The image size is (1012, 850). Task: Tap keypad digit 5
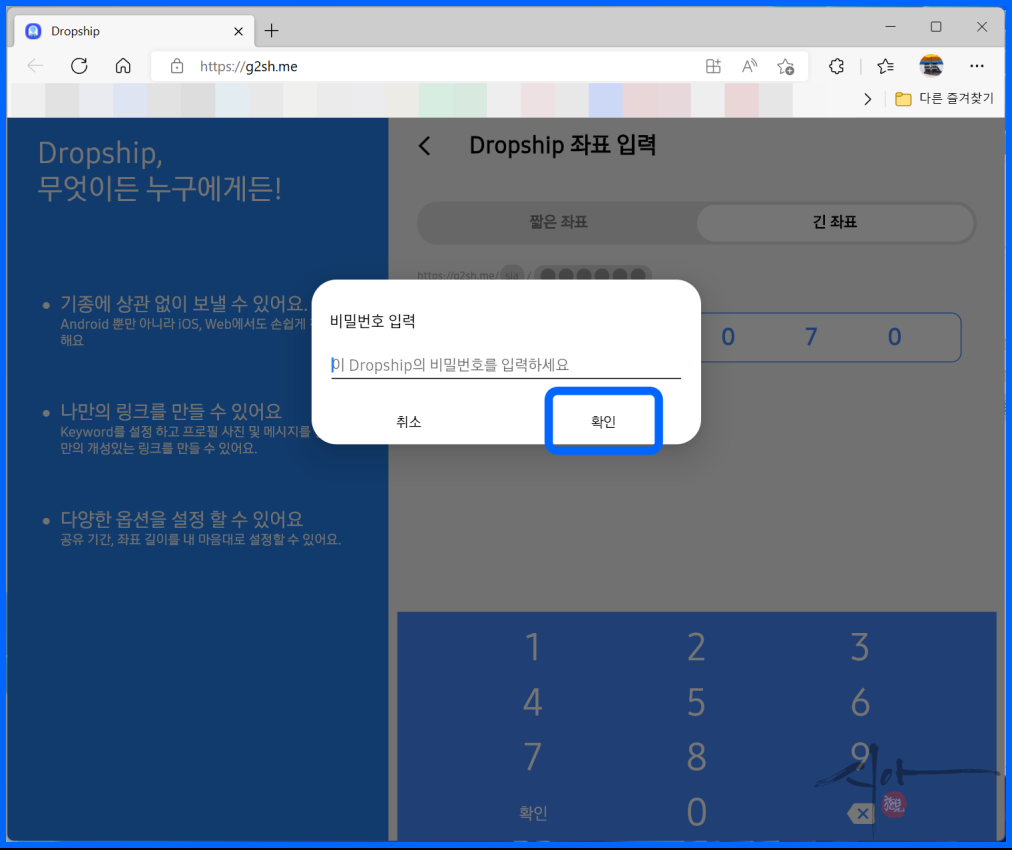coord(696,702)
